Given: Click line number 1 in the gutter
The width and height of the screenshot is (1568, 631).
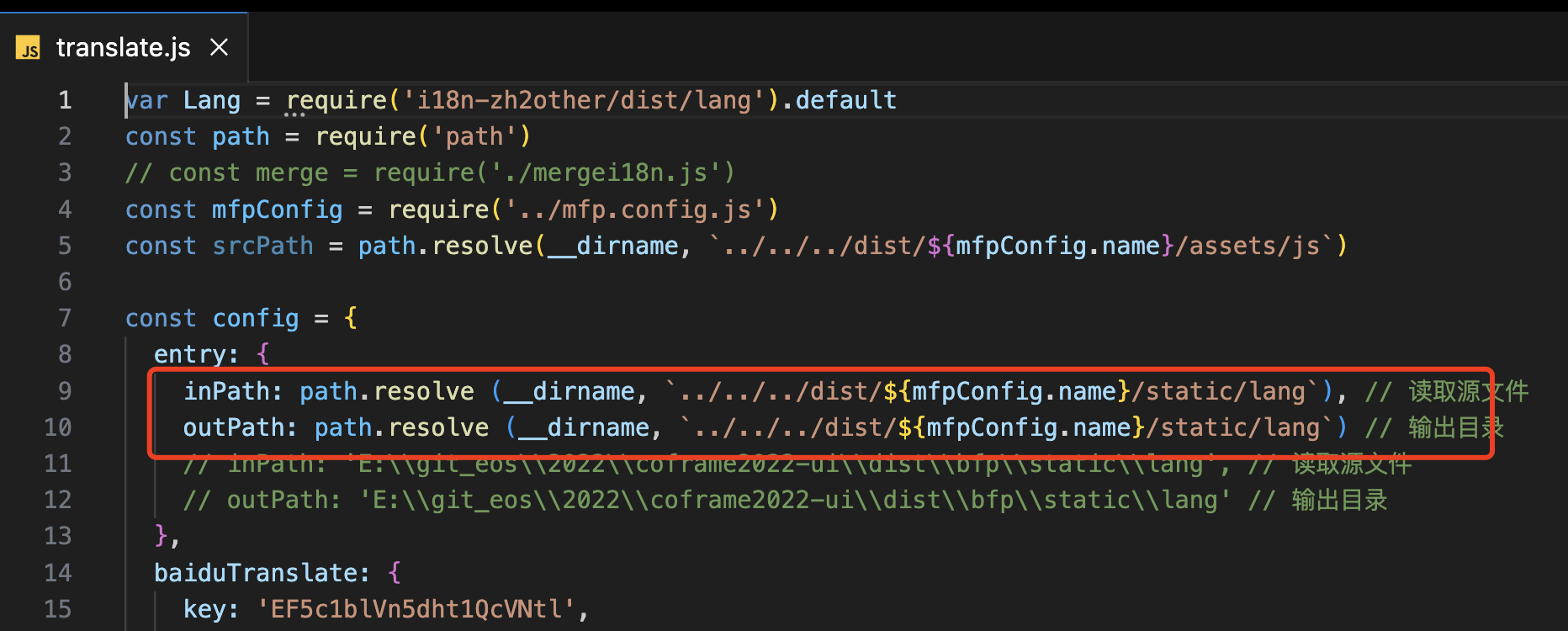Looking at the screenshot, I should [x=65, y=100].
